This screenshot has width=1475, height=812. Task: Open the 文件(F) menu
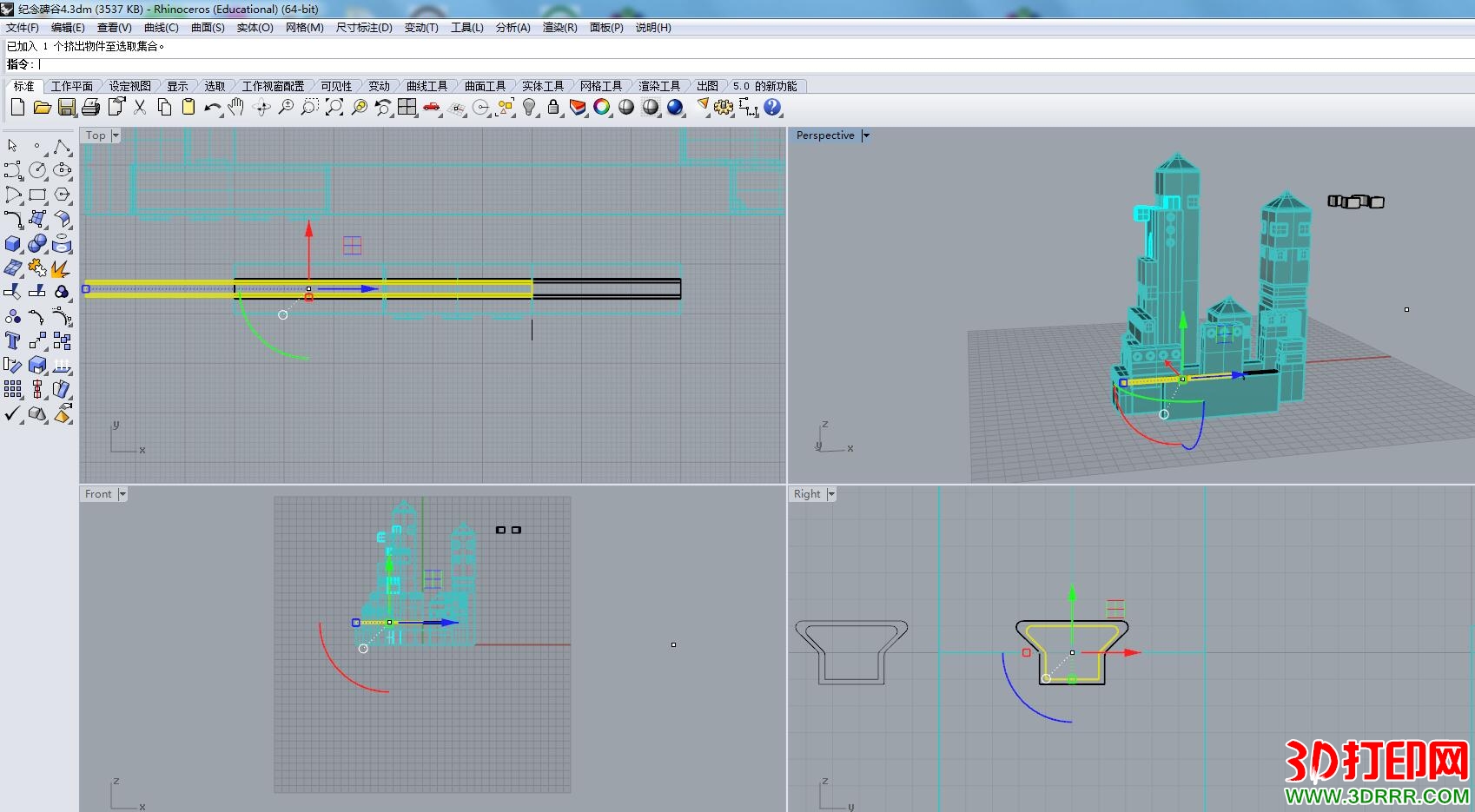[x=22, y=28]
